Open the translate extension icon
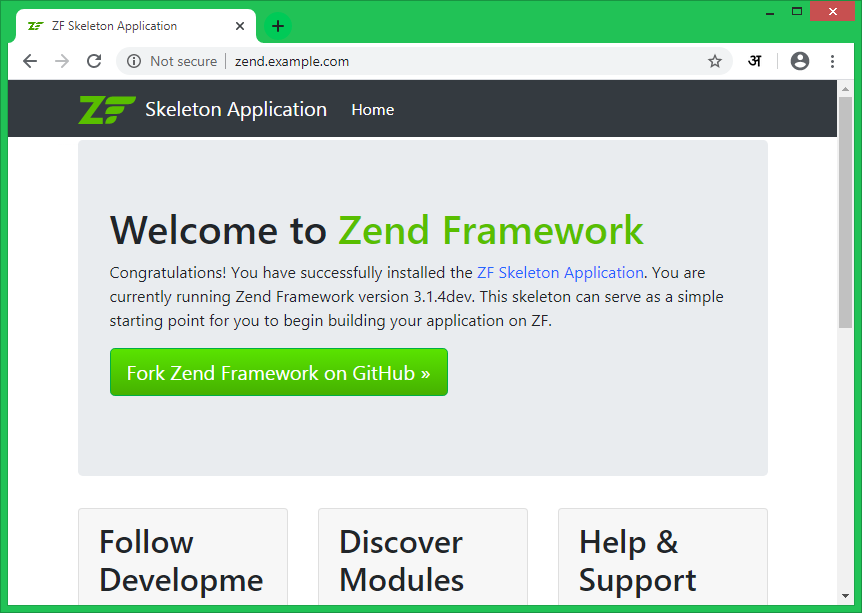This screenshot has width=862, height=613. [x=754, y=61]
